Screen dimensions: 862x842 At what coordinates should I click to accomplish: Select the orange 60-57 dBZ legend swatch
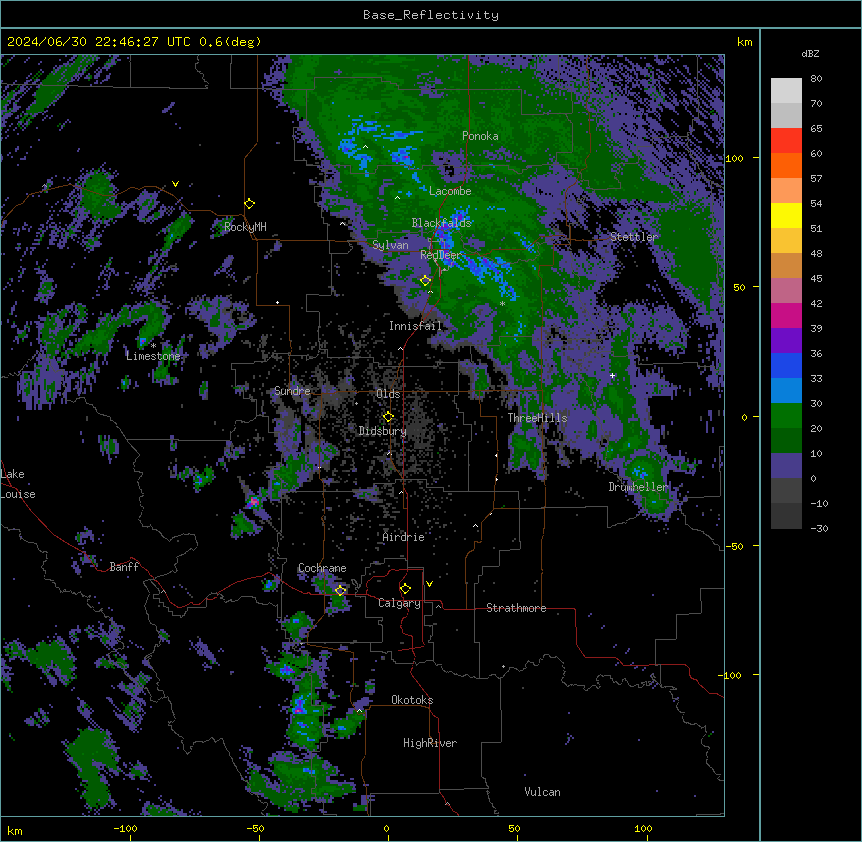point(786,165)
